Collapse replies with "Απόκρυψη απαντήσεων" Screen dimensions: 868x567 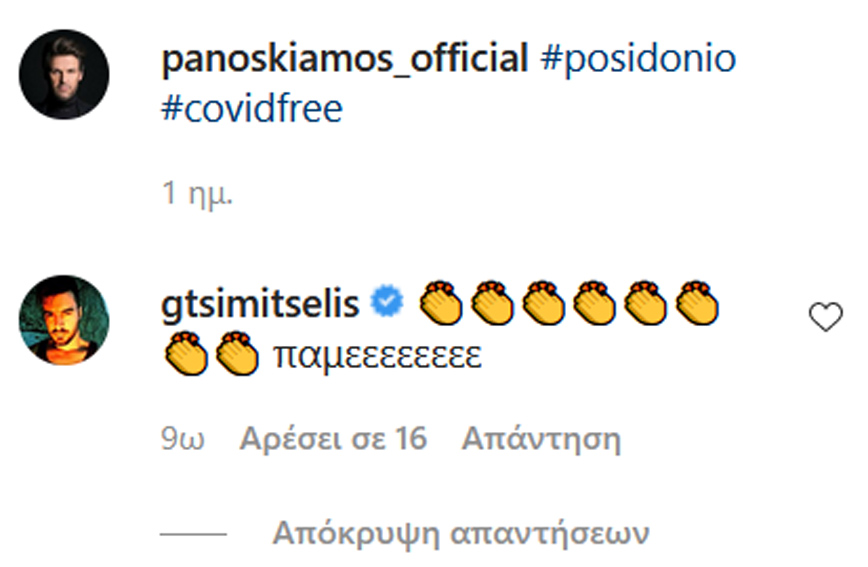[x=460, y=531]
